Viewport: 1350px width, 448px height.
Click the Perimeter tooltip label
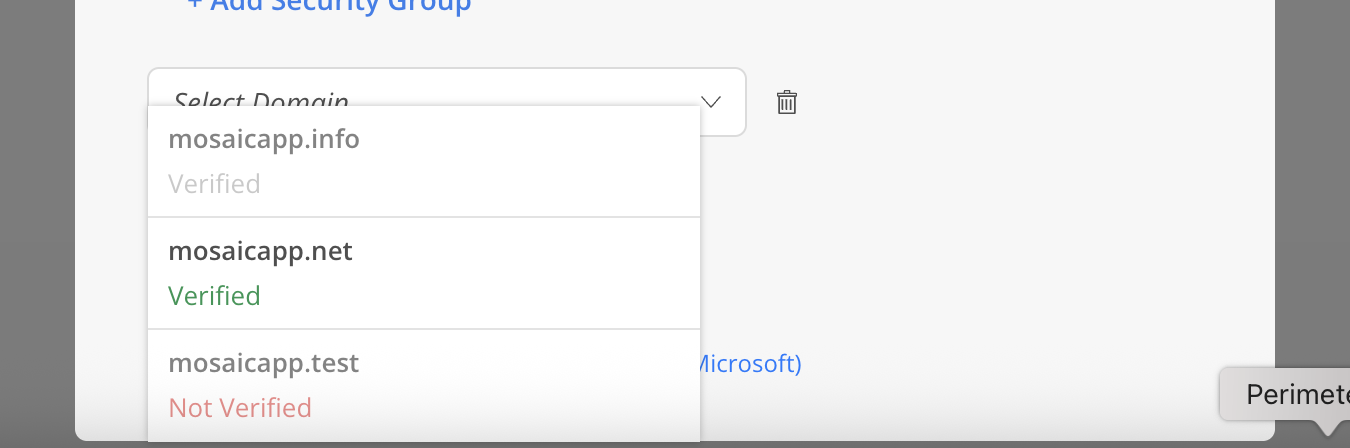pyautogui.click(x=1297, y=395)
